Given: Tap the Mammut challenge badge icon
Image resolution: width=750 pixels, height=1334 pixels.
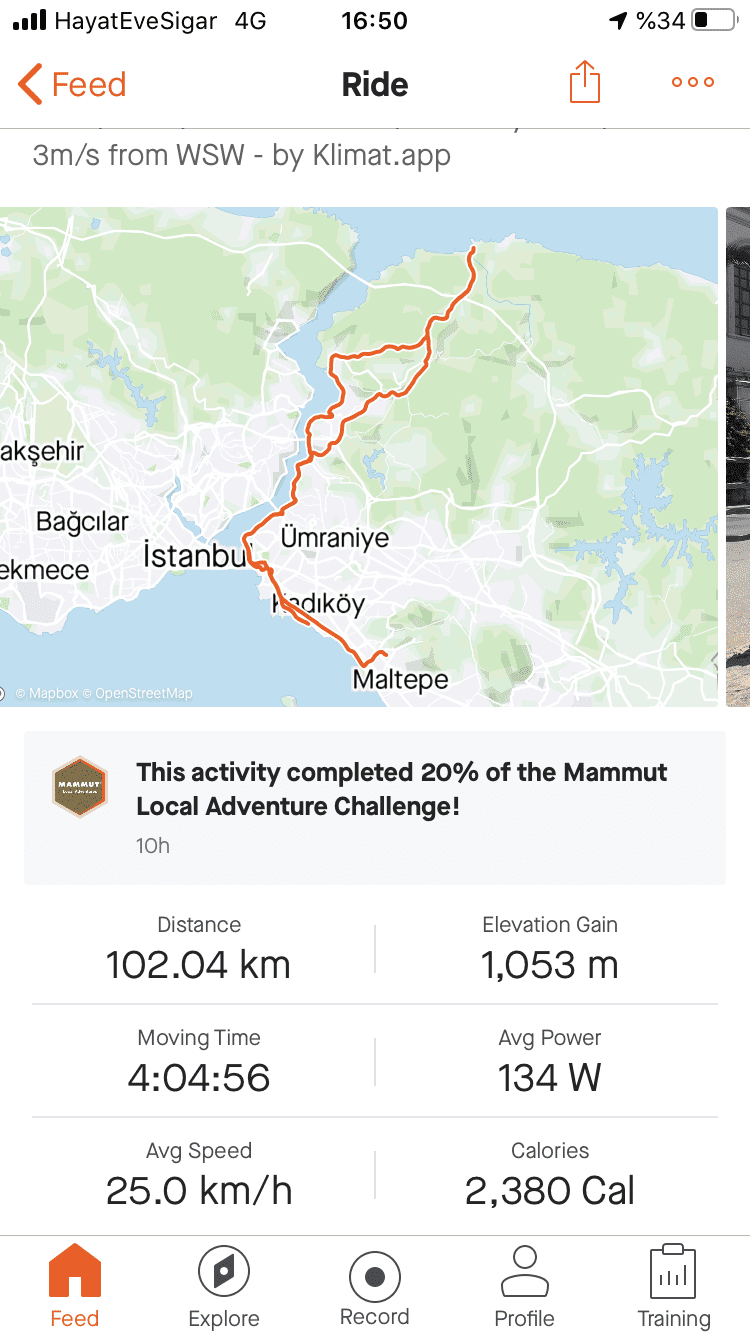Looking at the screenshot, I should (x=80, y=787).
